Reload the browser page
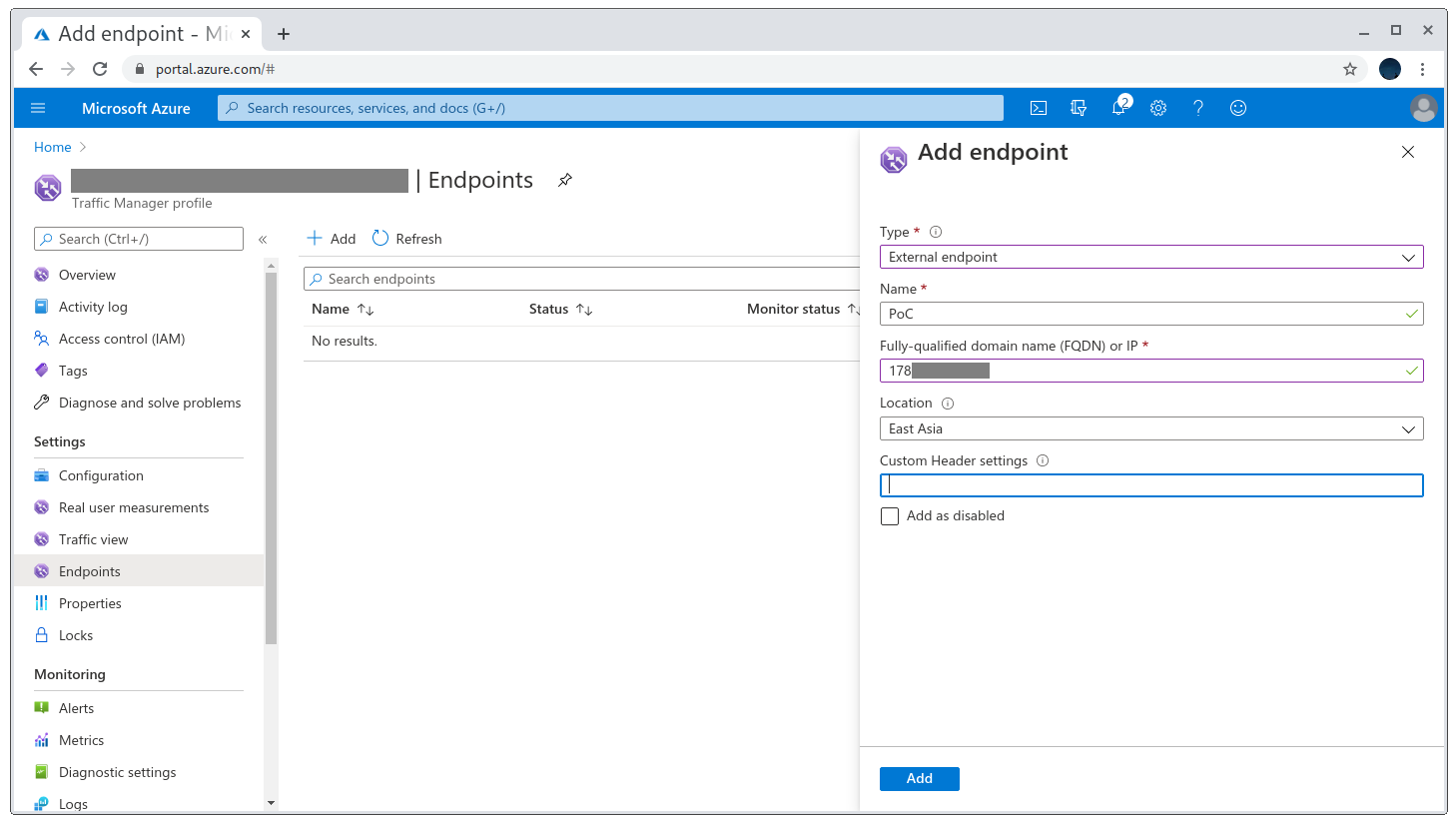1456x824 pixels. tap(100, 69)
